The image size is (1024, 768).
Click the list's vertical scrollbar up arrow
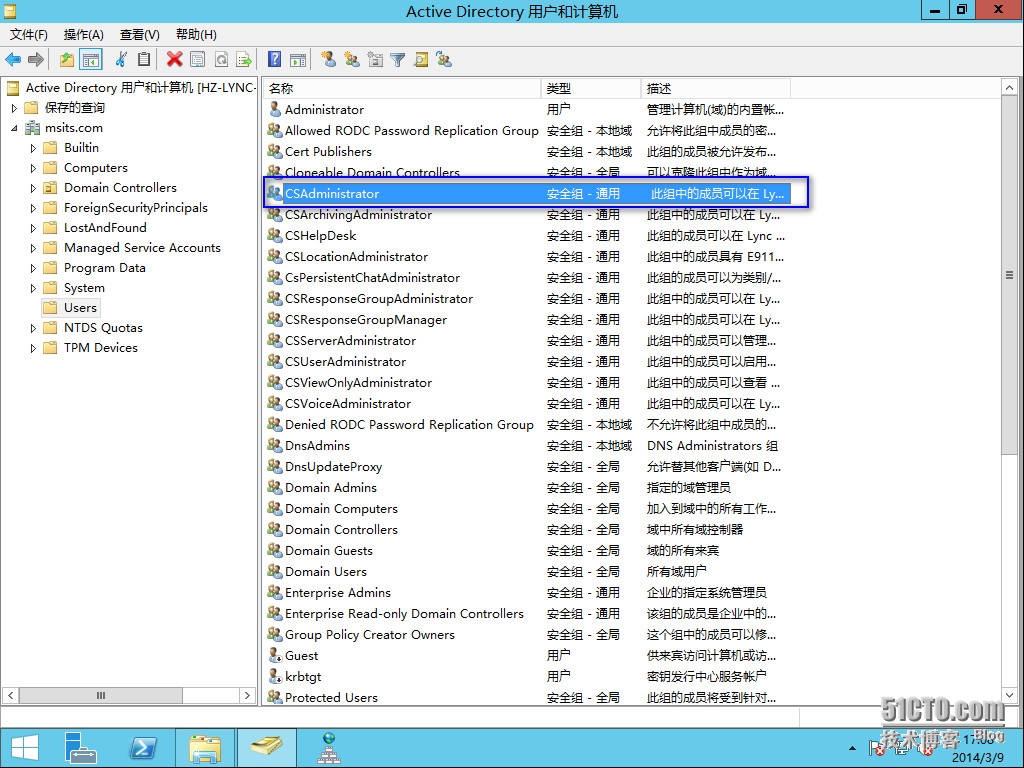coord(1009,88)
